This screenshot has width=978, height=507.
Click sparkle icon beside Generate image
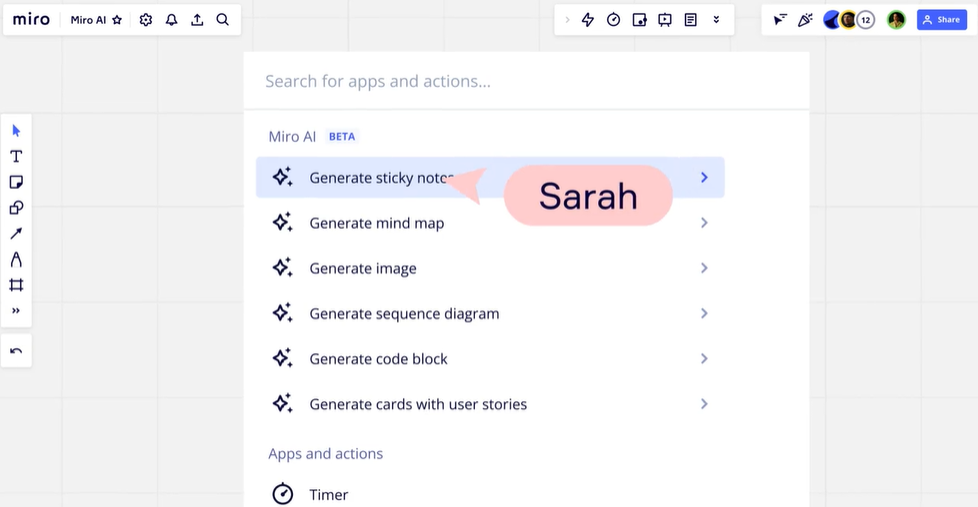pyautogui.click(x=283, y=268)
